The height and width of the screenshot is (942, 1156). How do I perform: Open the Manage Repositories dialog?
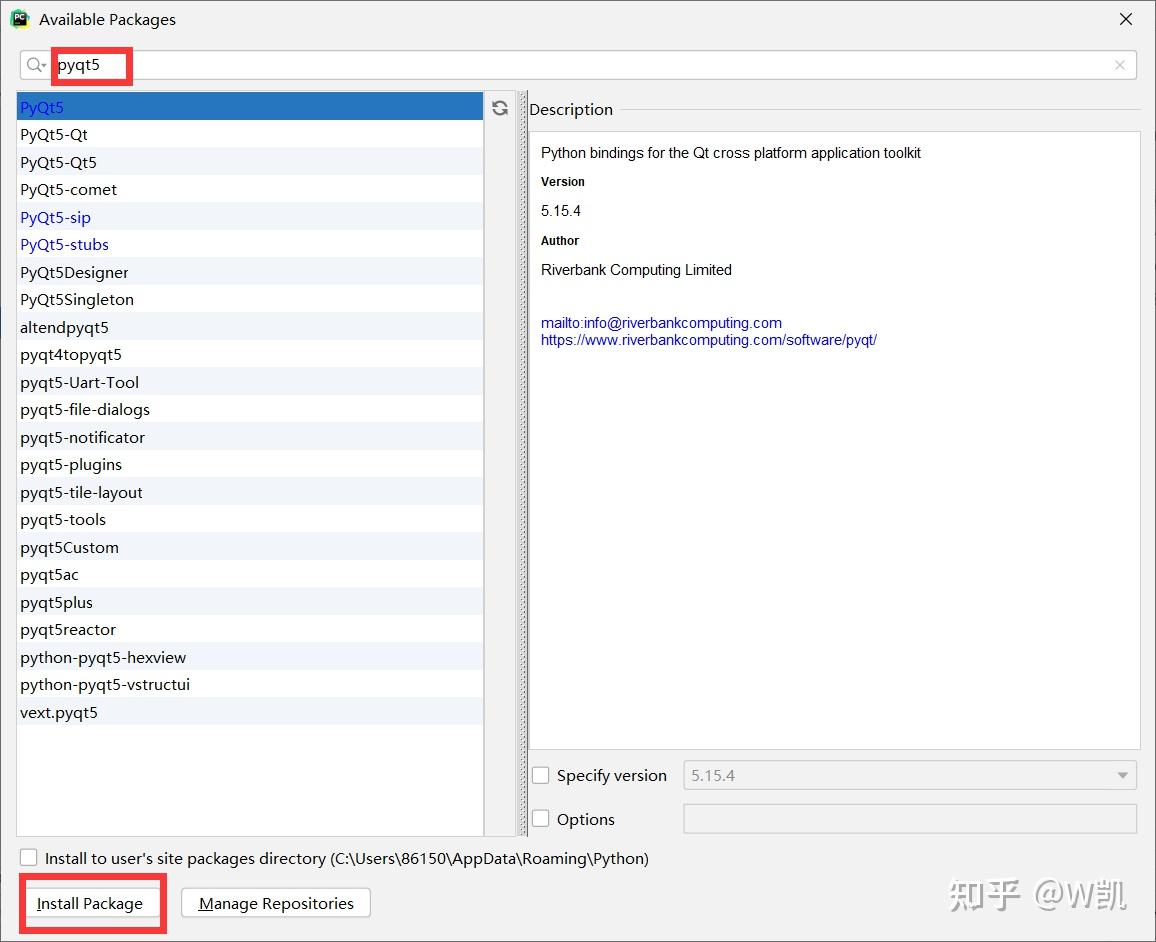pos(275,903)
